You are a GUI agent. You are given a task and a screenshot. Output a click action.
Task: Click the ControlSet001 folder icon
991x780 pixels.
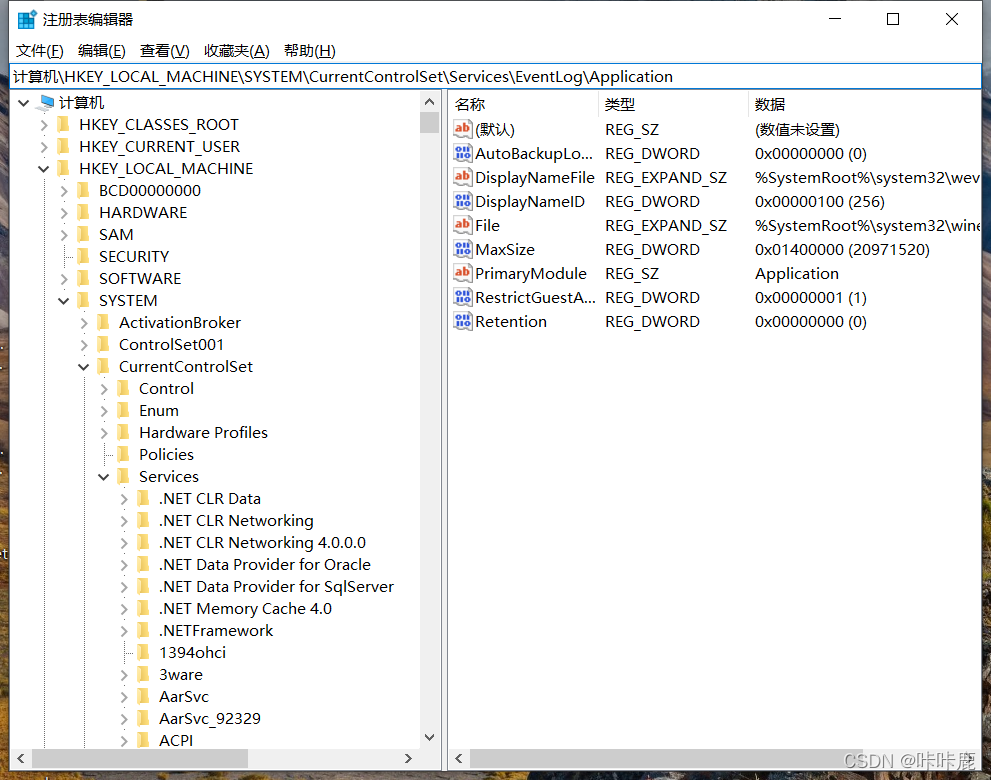point(104,344)
